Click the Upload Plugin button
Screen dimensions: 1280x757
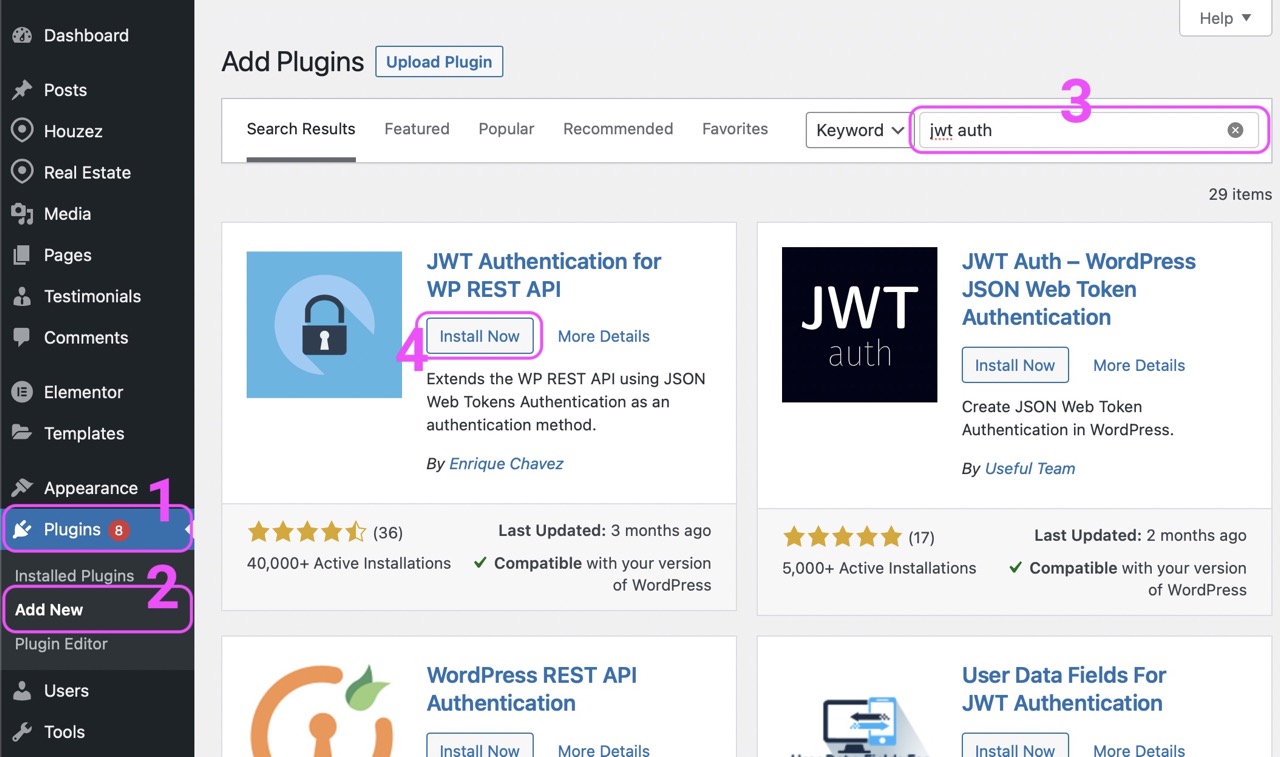coord(439,62)
